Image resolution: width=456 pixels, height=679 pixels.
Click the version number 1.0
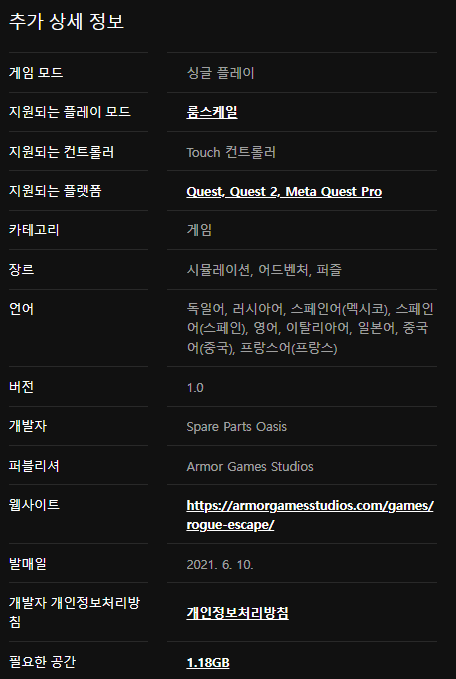195,388
